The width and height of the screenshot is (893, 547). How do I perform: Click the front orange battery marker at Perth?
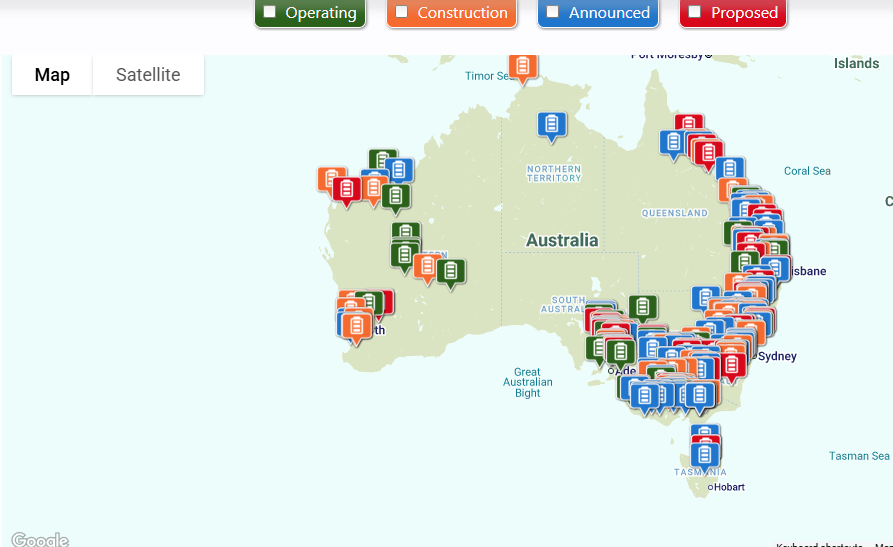point(356,326)
